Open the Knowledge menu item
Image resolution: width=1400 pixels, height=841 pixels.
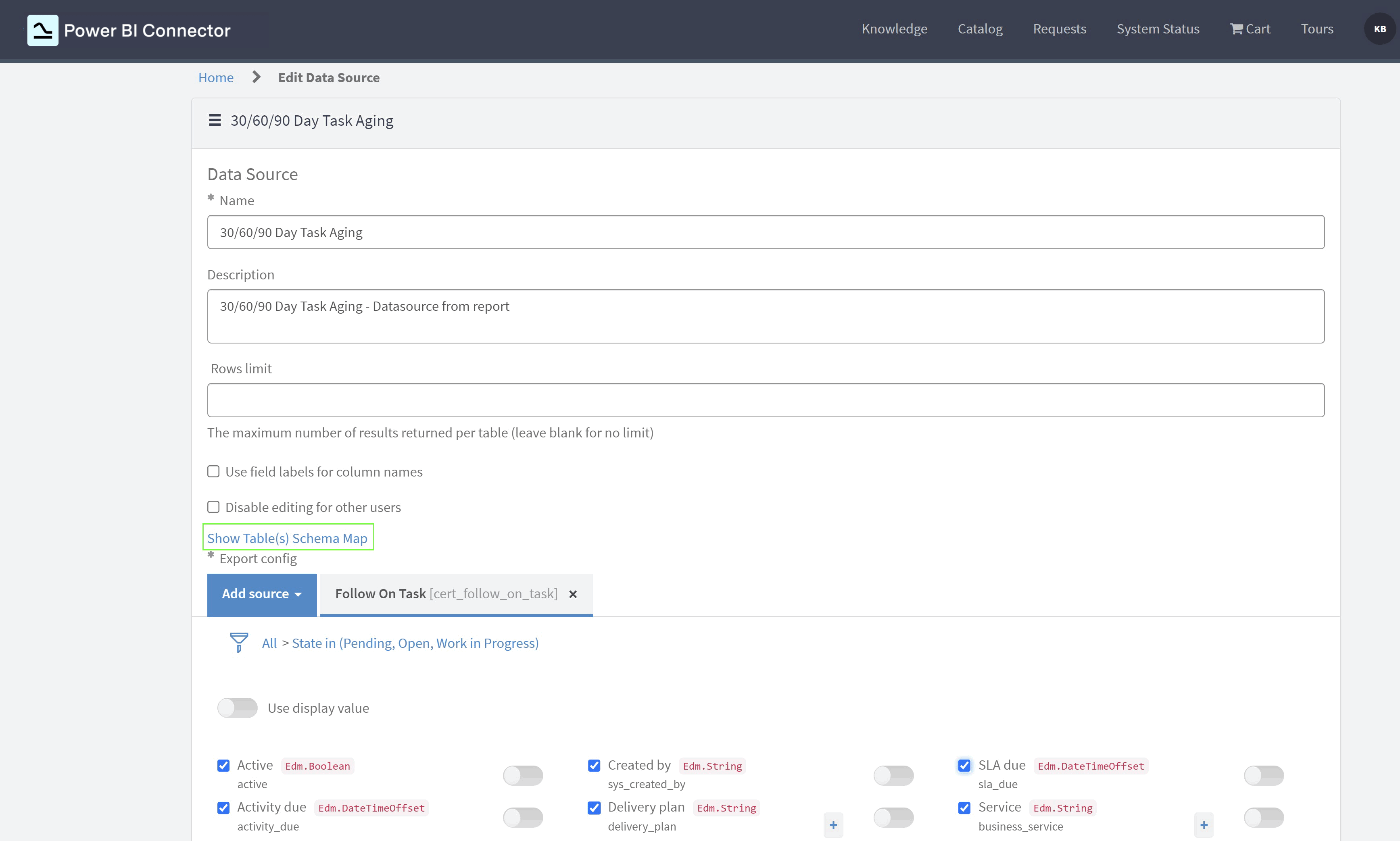[895, 29]
